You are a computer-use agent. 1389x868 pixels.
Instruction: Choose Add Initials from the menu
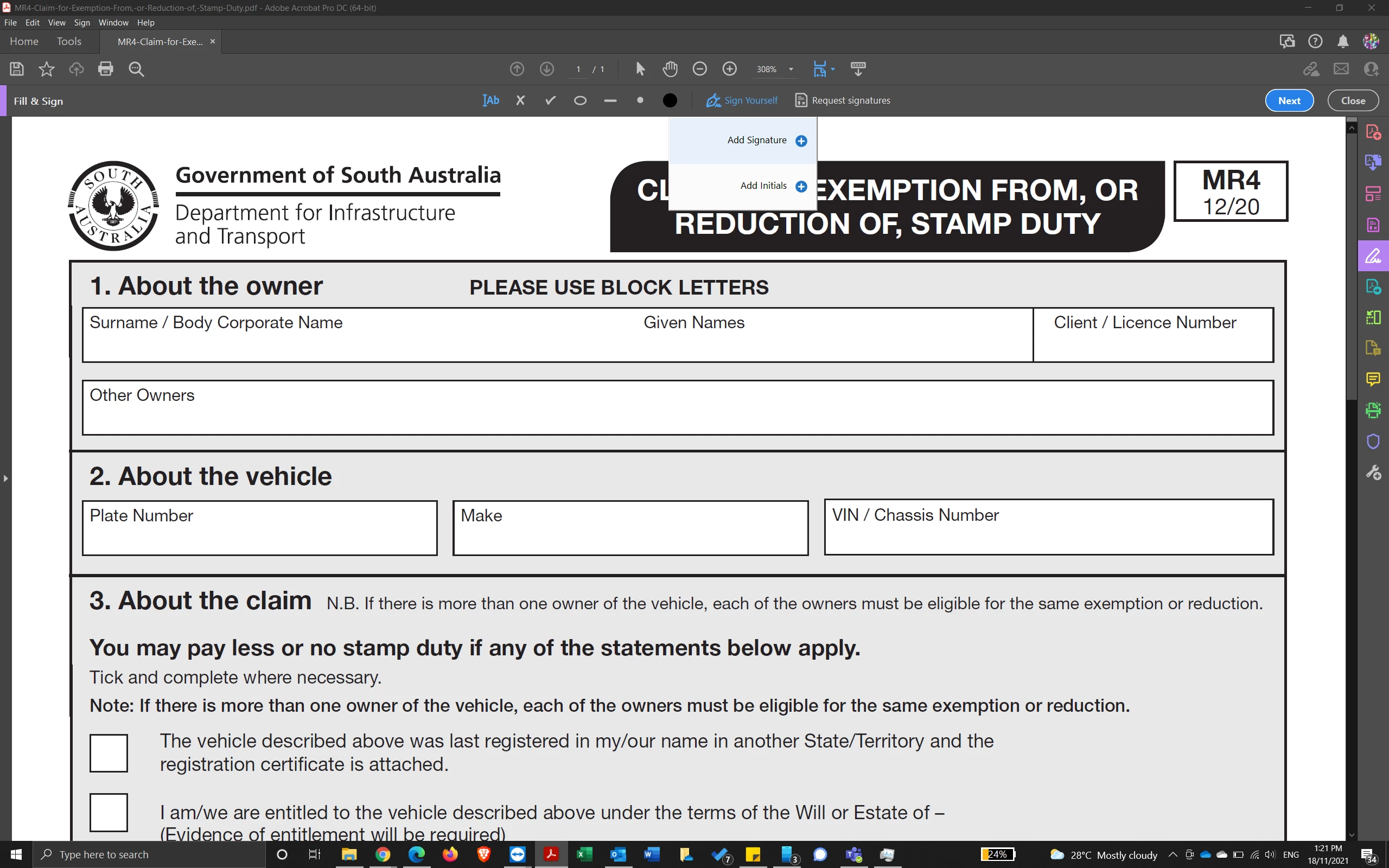coord(763,186)
